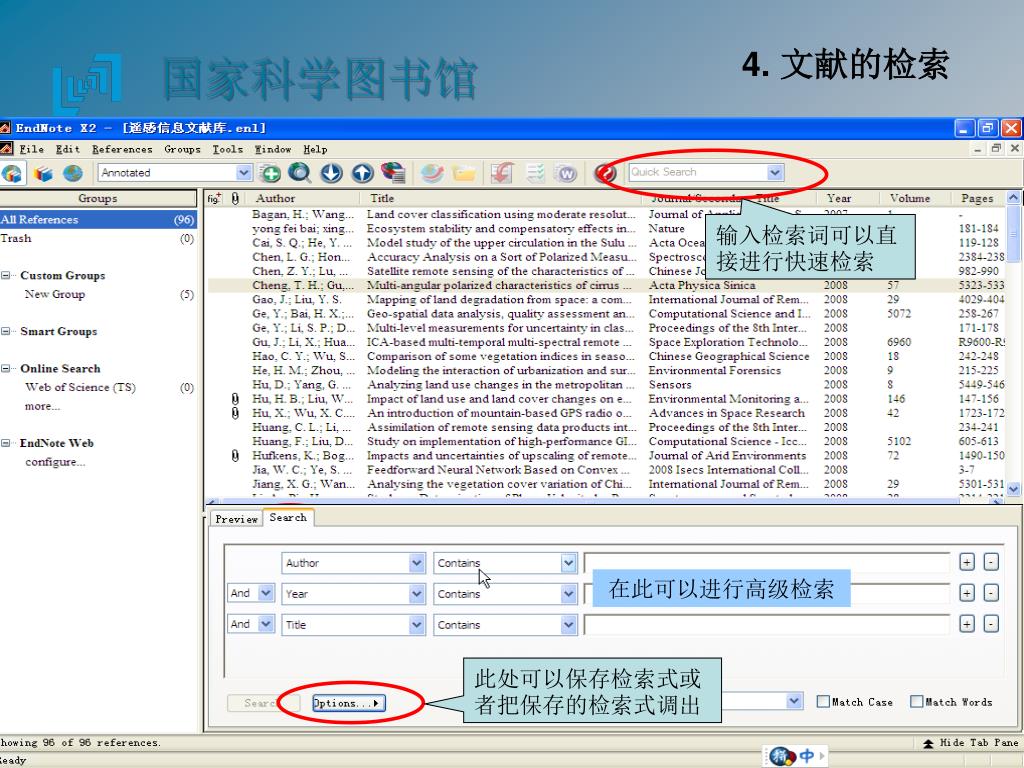Click paperclip on the Hu, X.; Wu row
Image resolution: width=1024 pixels, height=768 pixels.
coord(235,413)
